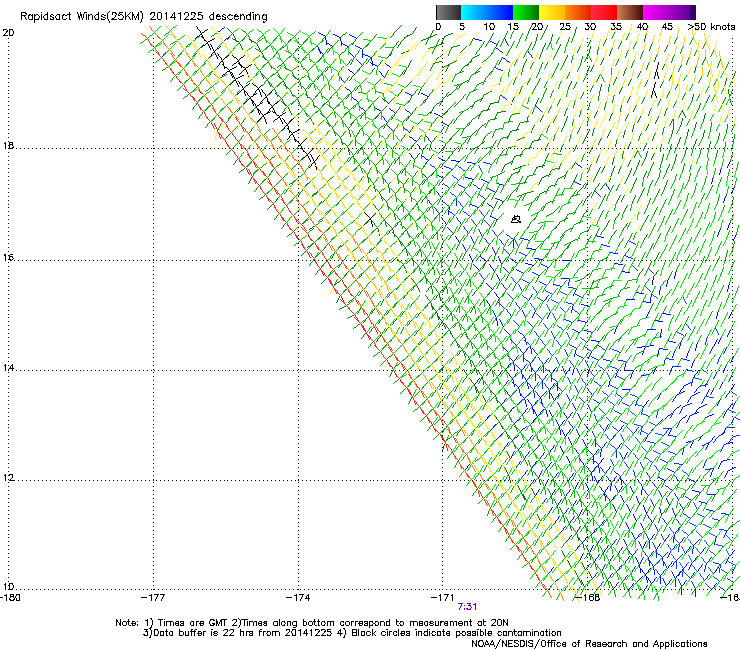Click the "NOAA/NESDIS/Office of Research and Applications" credit
The image size is (740, 650).
pos(589,644)
